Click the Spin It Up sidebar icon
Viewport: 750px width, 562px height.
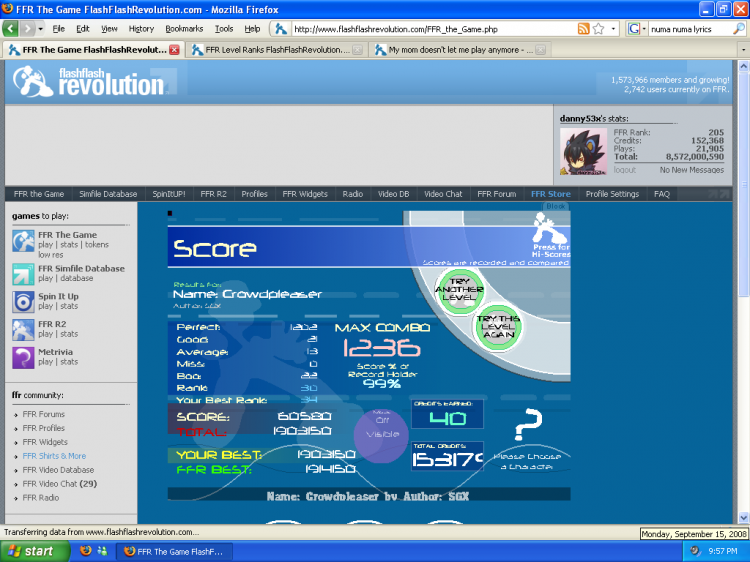23,302
